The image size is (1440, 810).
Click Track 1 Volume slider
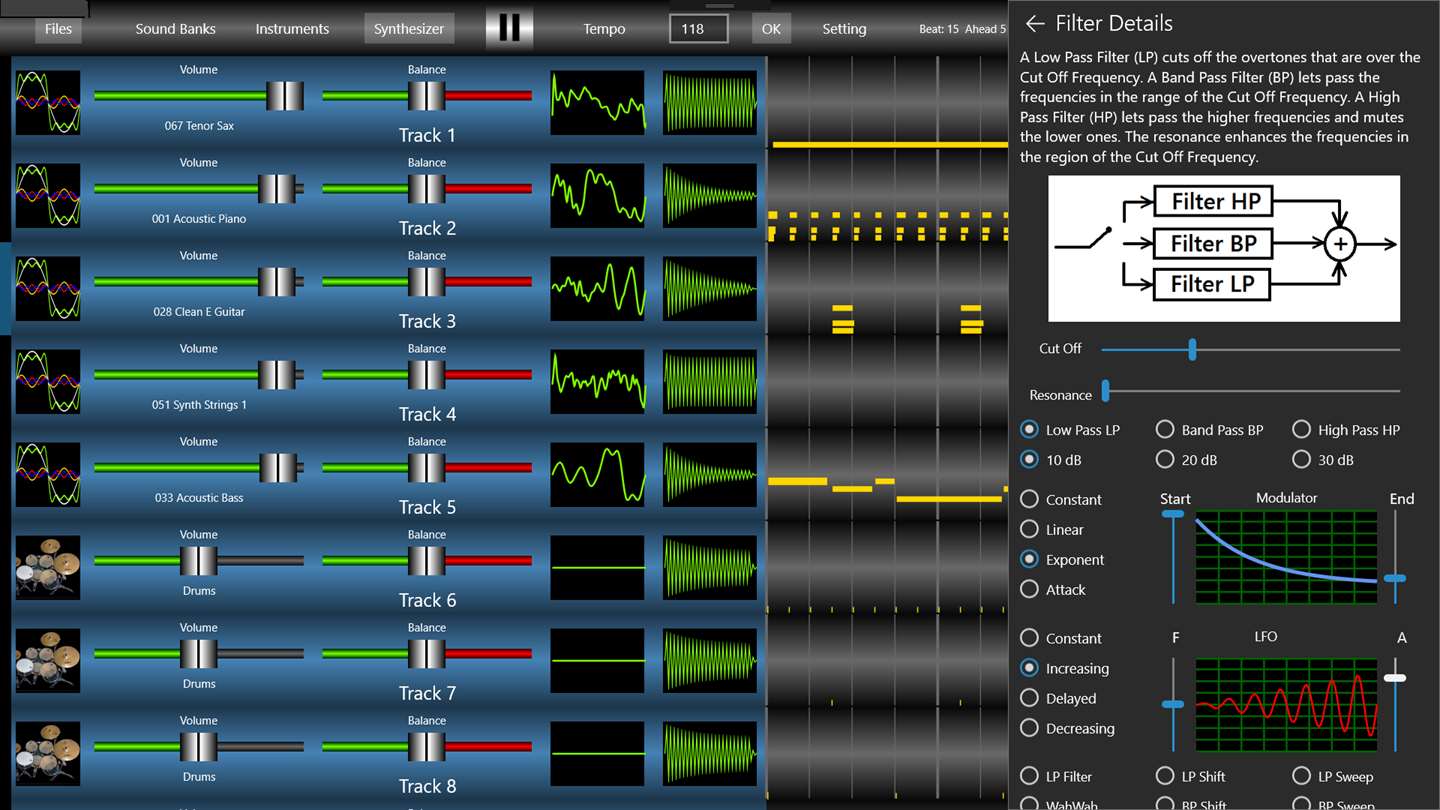pos(199,96)
